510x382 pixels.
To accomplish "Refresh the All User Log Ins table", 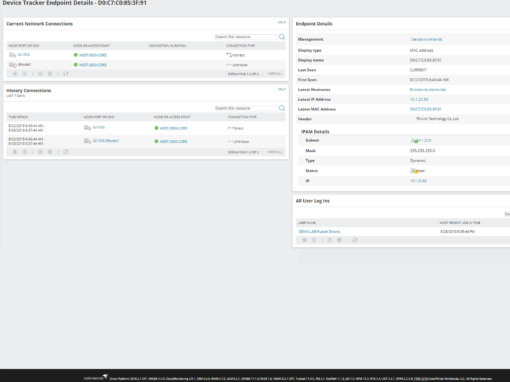I will (355, 240).
